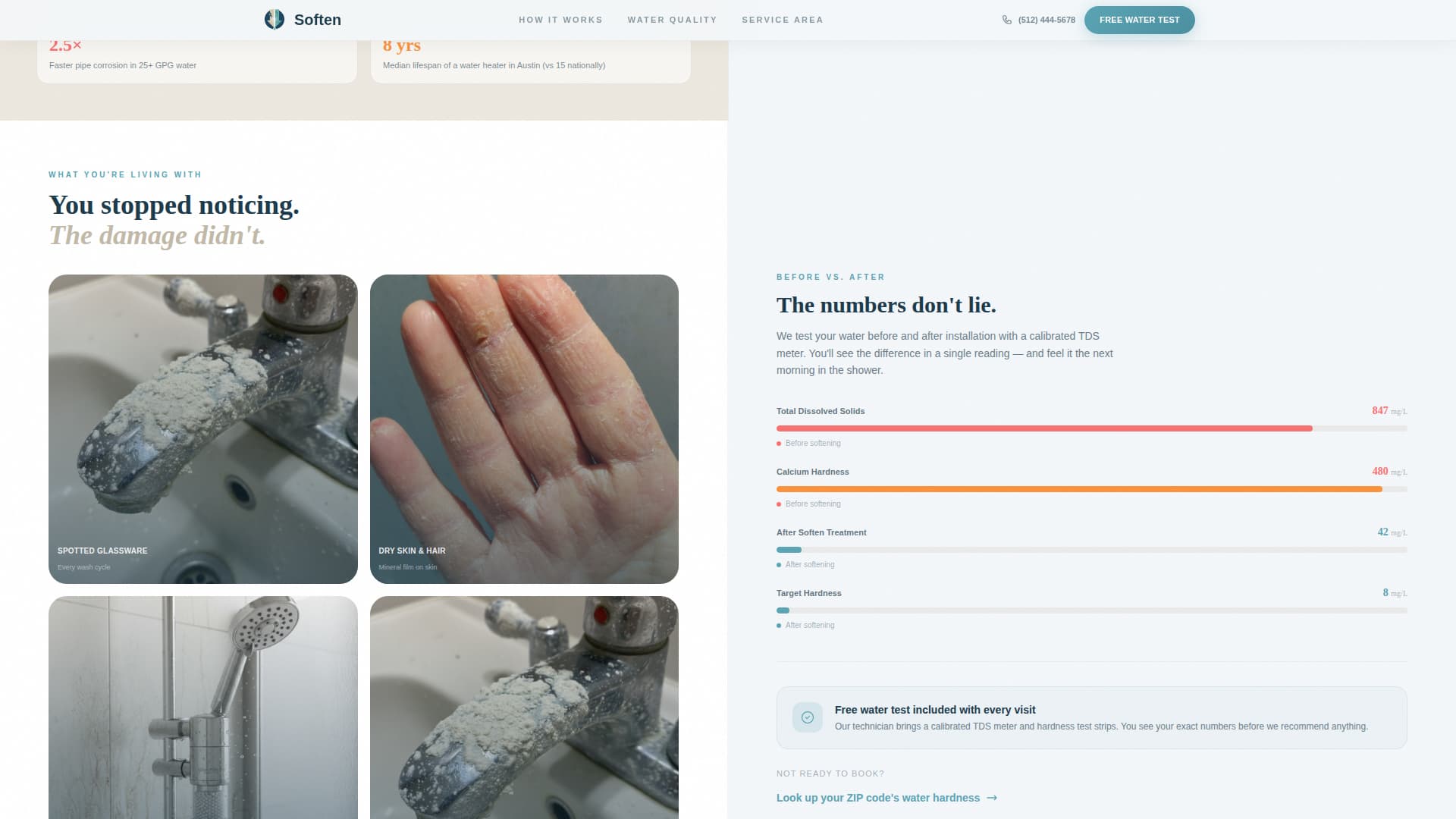Click the Calcium Hardness orange bar
Screen dimensions: 1456x819
coord(1079,489)
